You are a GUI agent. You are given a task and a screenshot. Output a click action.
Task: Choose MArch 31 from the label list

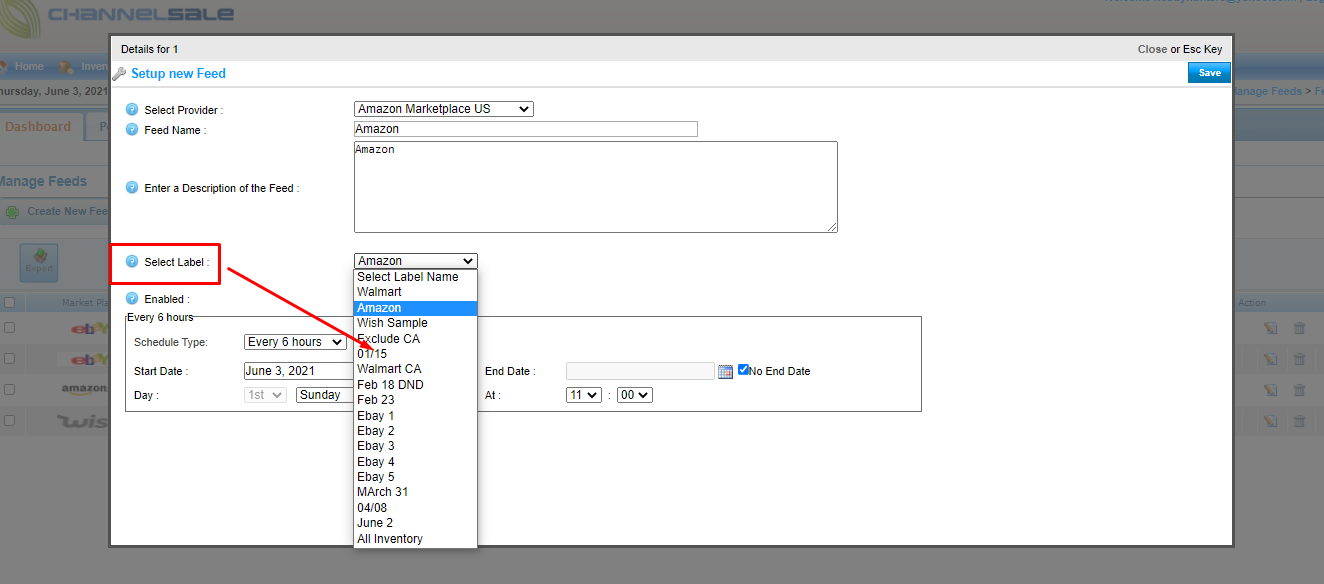coord(416,492)
